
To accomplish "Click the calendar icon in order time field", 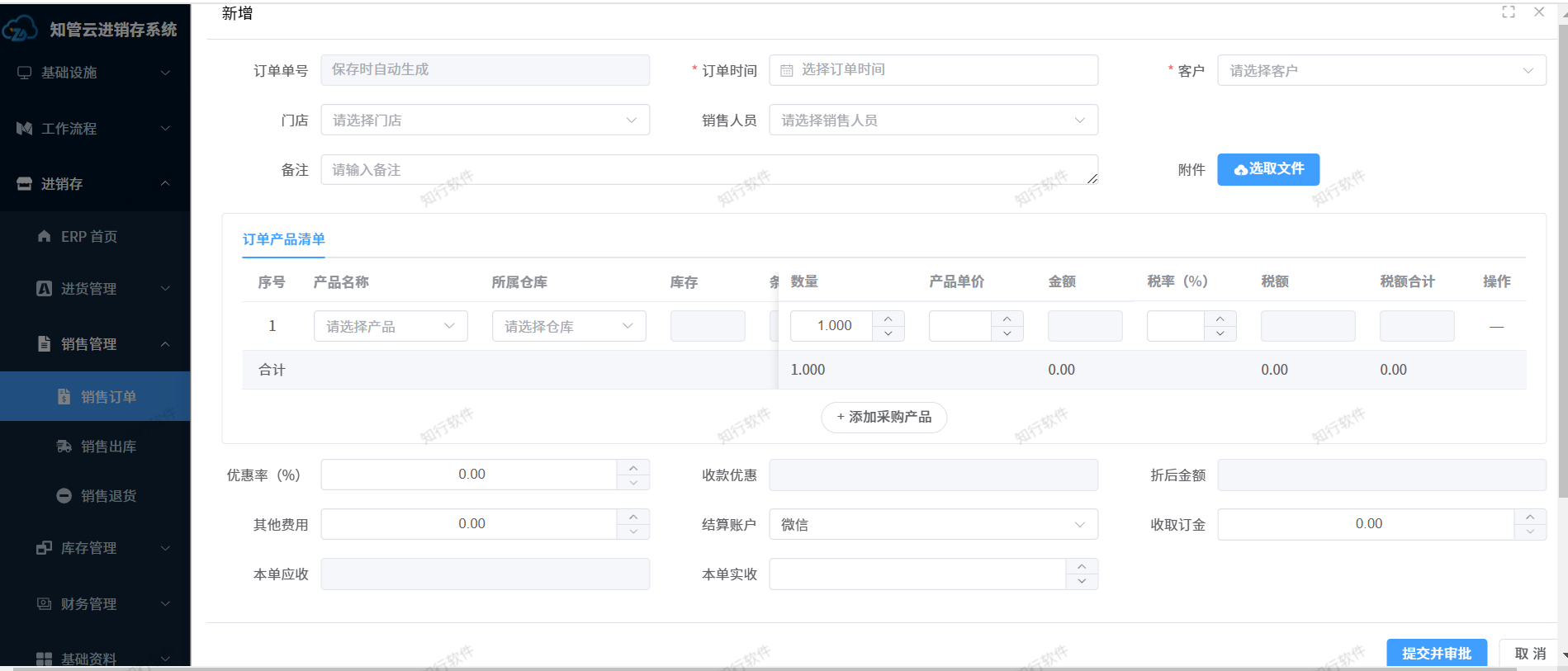I will click(786, 71).
